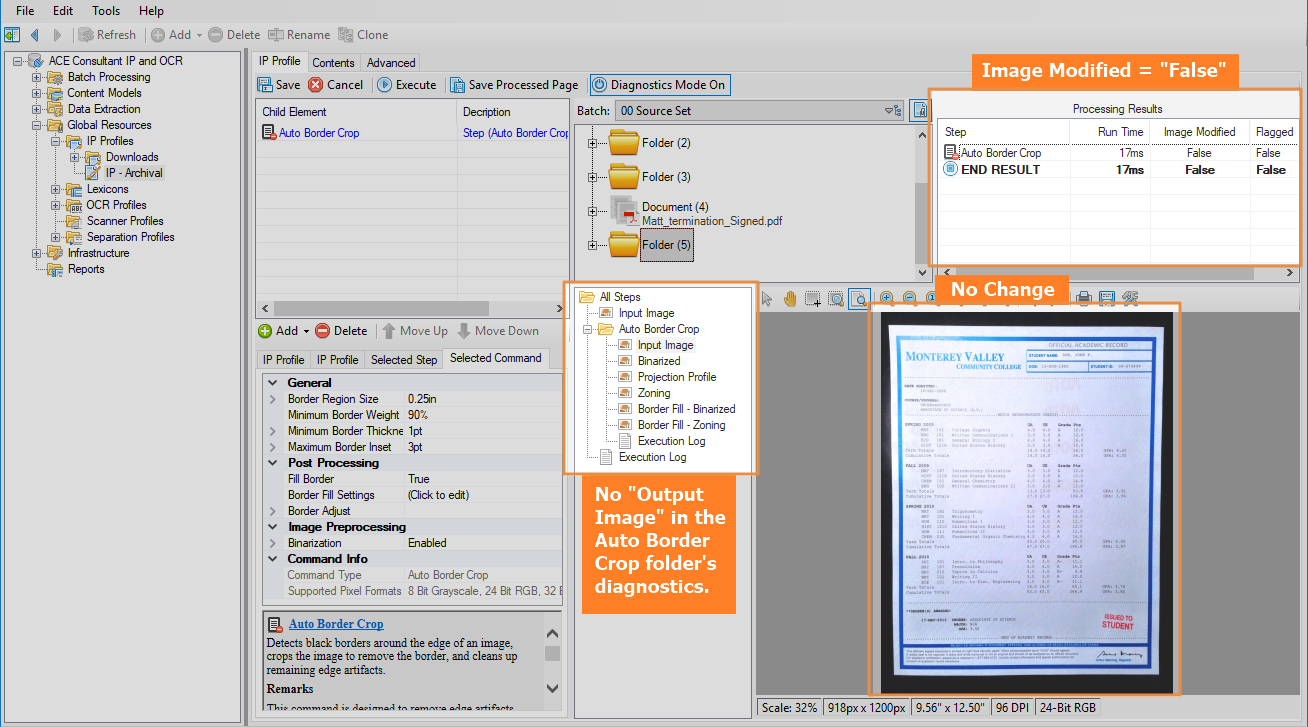Collapse the ACE Consultant IP and OCR root node
1308x727 pixels.
17,61
